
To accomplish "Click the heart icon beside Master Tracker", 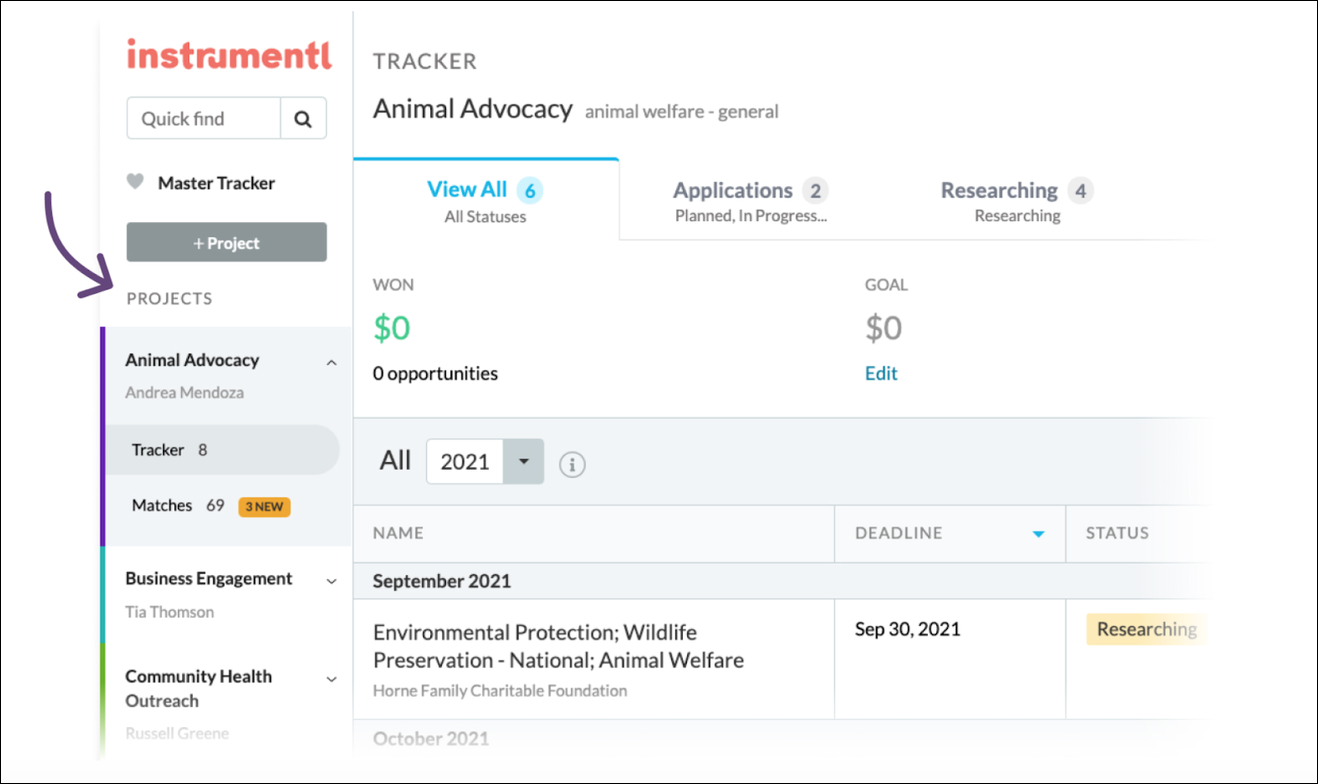I will [x=137, y=182].
